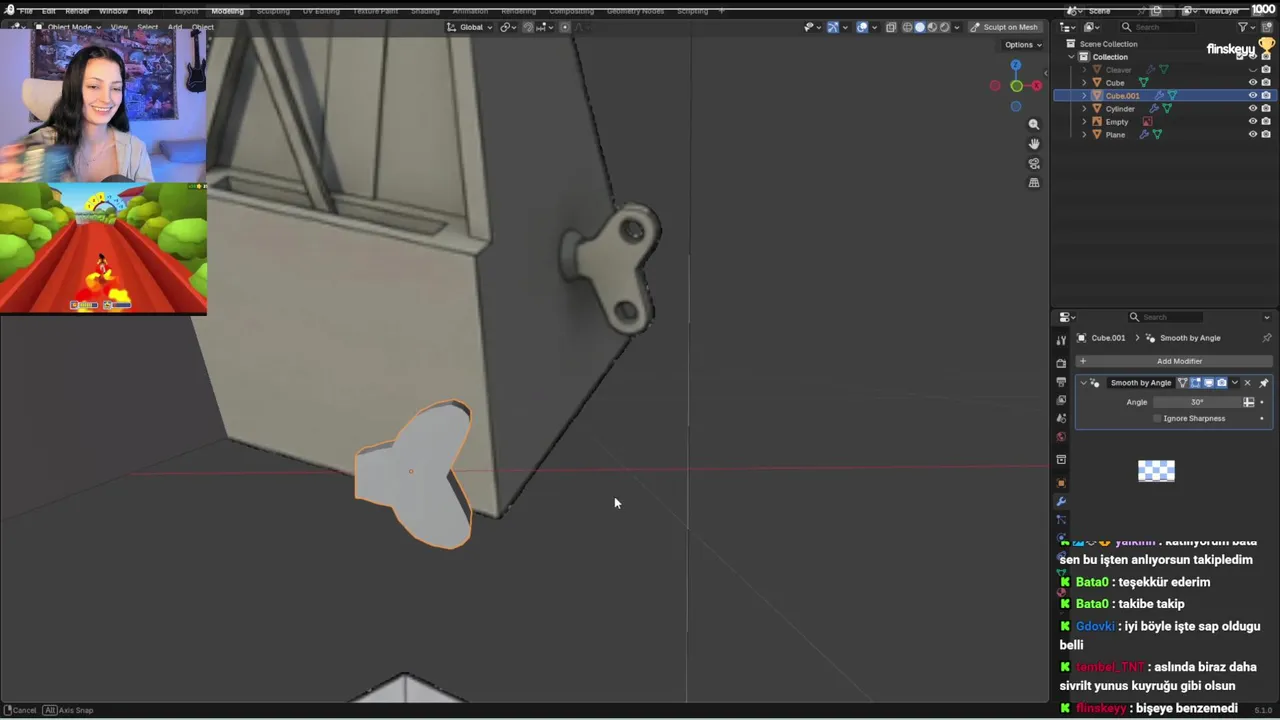Open the viewport Add menu
Image resolution: width=1280 pixels, height=720 pixels.
pos(175,27)
